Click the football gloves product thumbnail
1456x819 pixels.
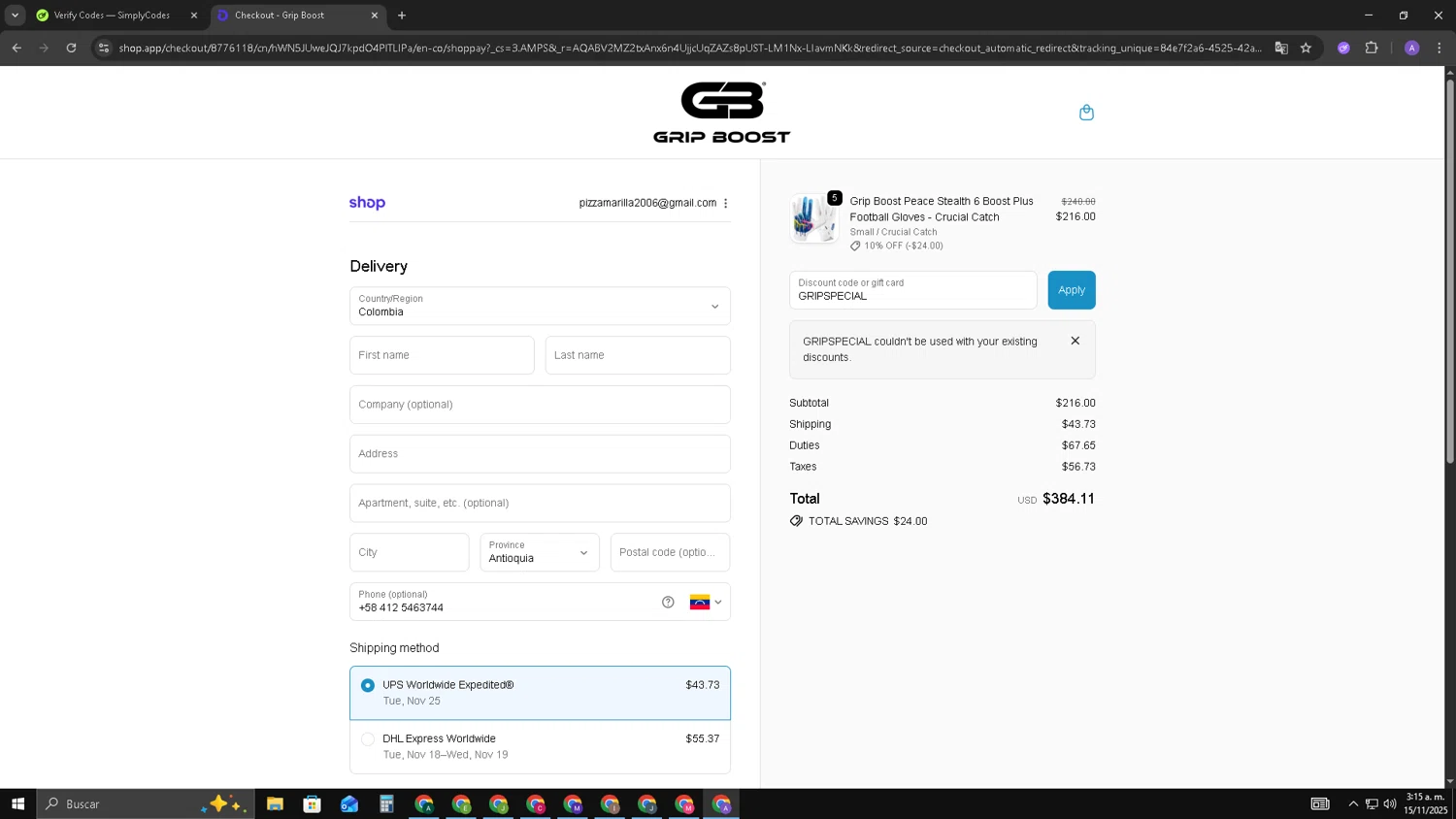(x=813, y=218)
